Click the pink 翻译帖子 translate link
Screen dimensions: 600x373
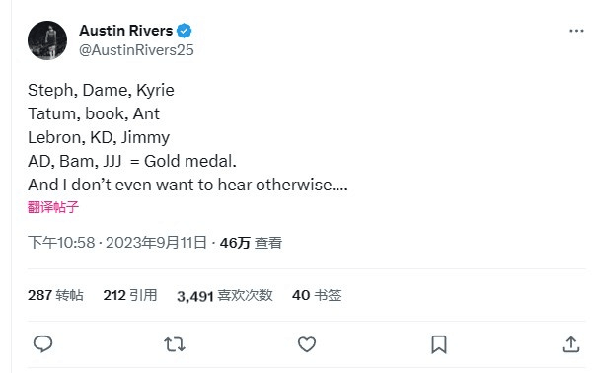point(54,207)
